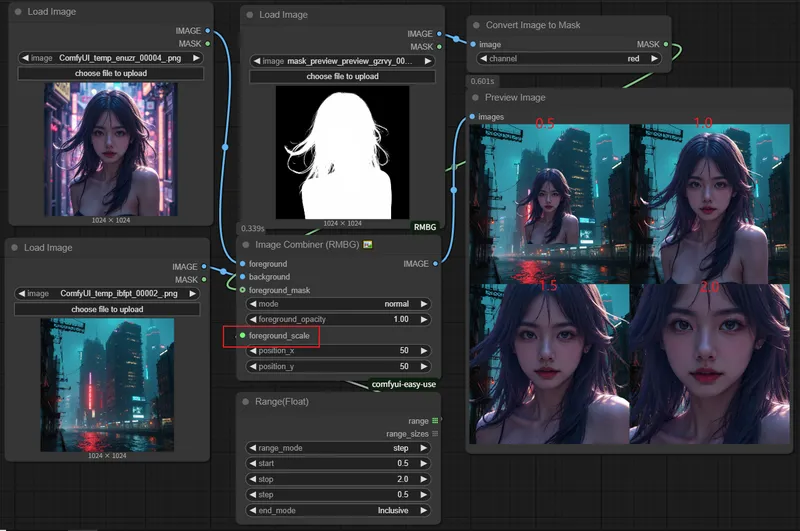Click the range output grid icon
The width and height of the screenshot is (800, 531).
click(435, 421)
